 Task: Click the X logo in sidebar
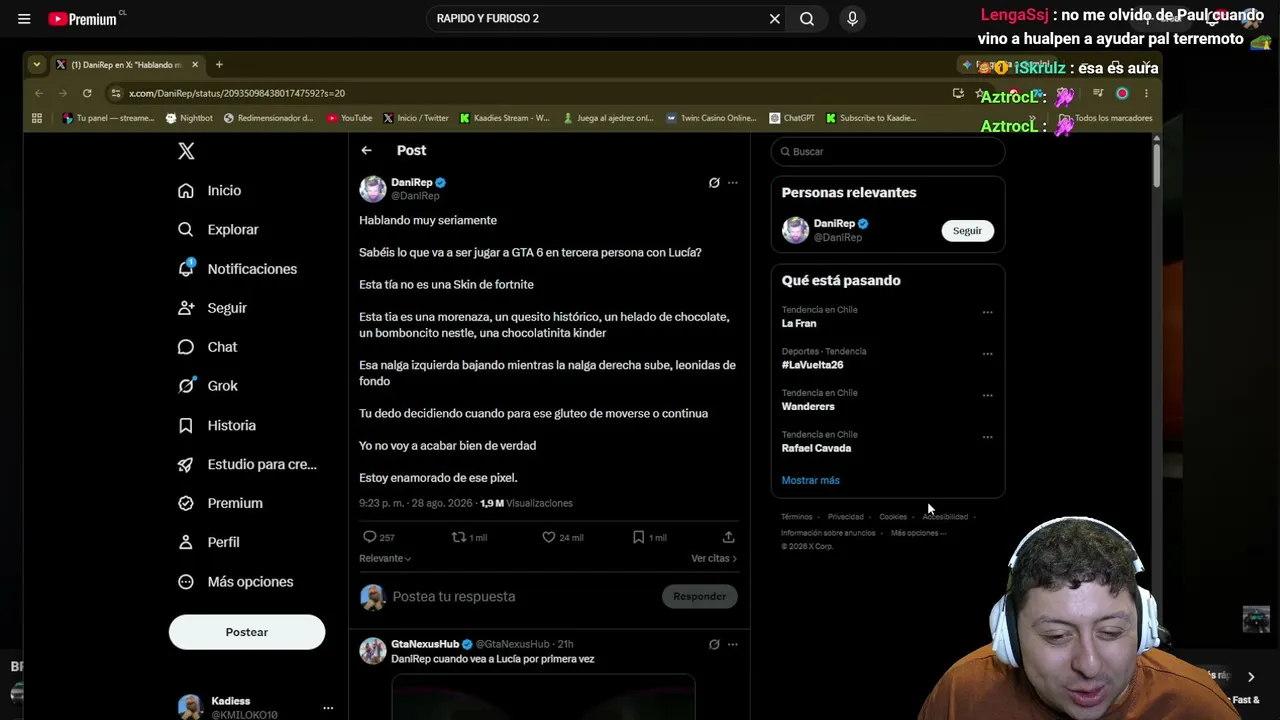[186, 151]
